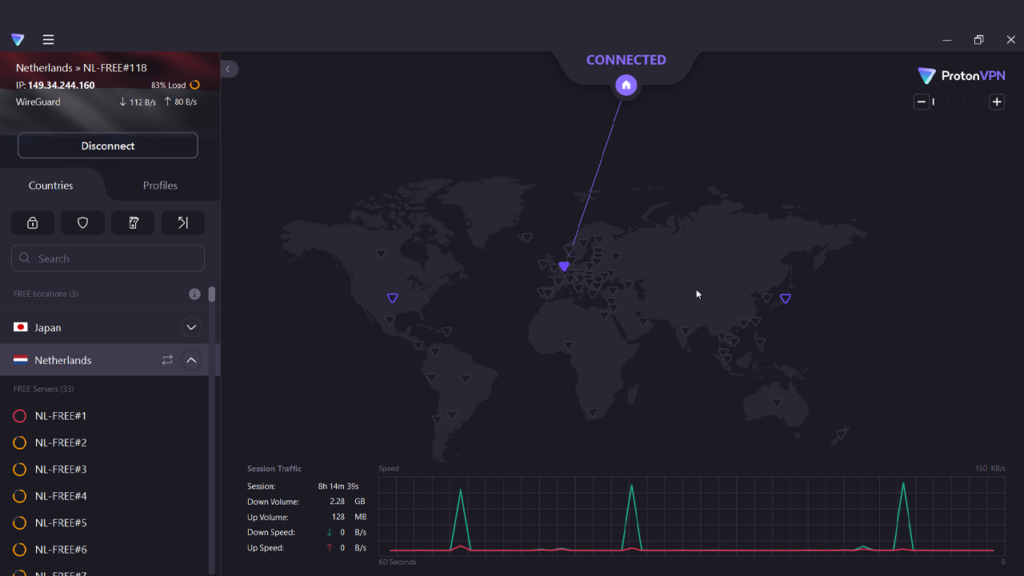Click the info icon beside FREE Locations
Viewport: 1024px width, 576px height.
[x=195, y=294]
